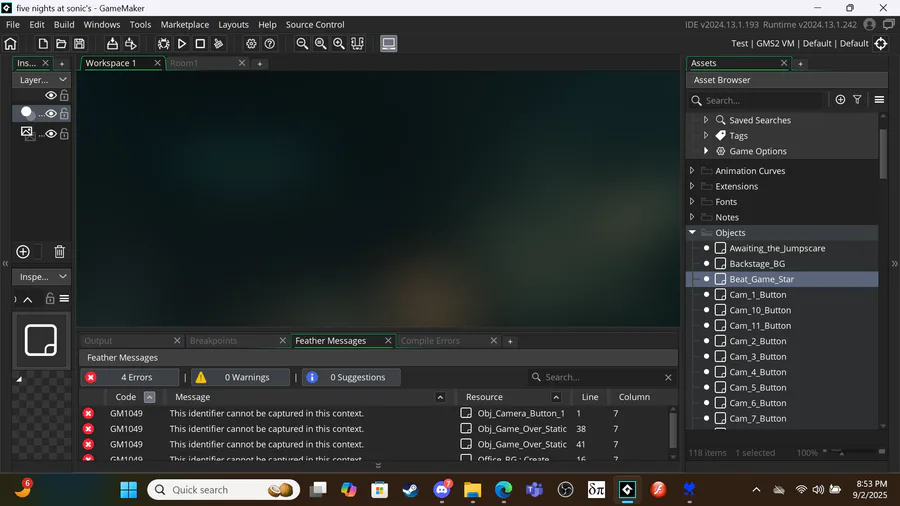
Task: Click the Test target configuration text
Action: pos(739,44)
